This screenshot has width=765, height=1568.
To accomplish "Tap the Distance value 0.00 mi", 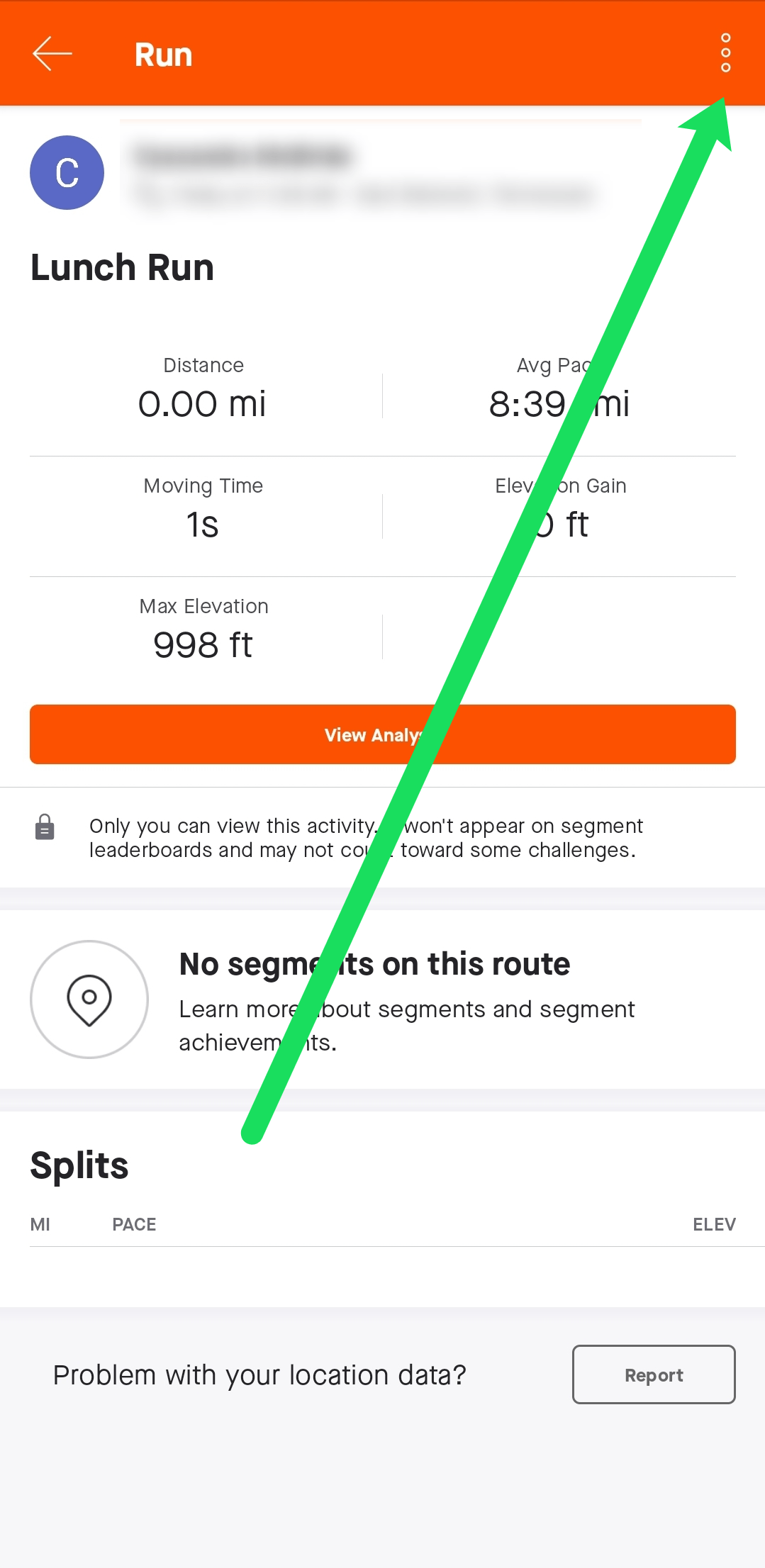I will tap(203, 403).
